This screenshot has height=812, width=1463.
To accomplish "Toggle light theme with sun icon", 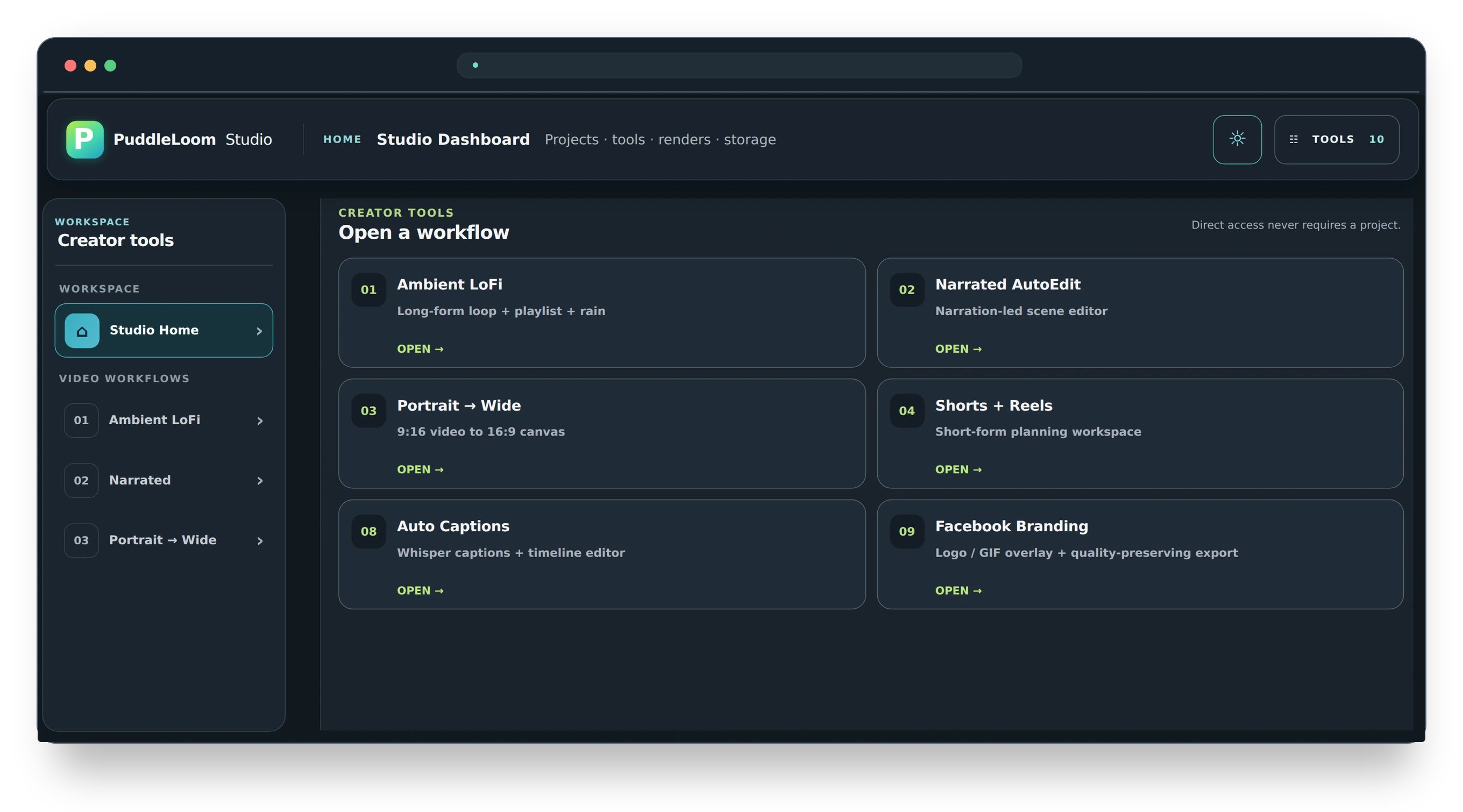I will tap(1237, 139).
